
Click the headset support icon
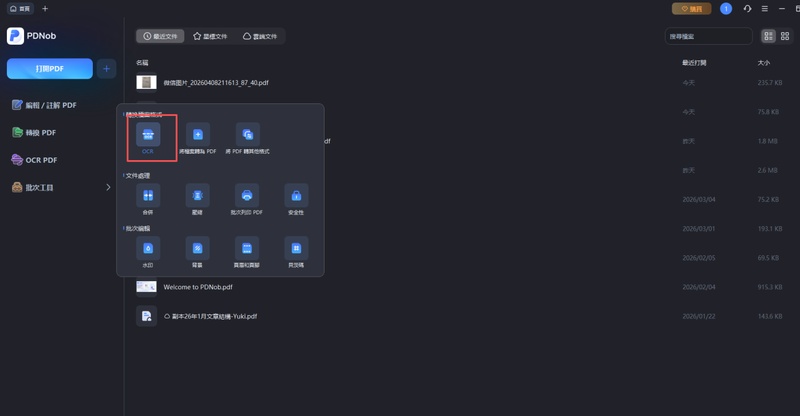[x=745, y=9]
